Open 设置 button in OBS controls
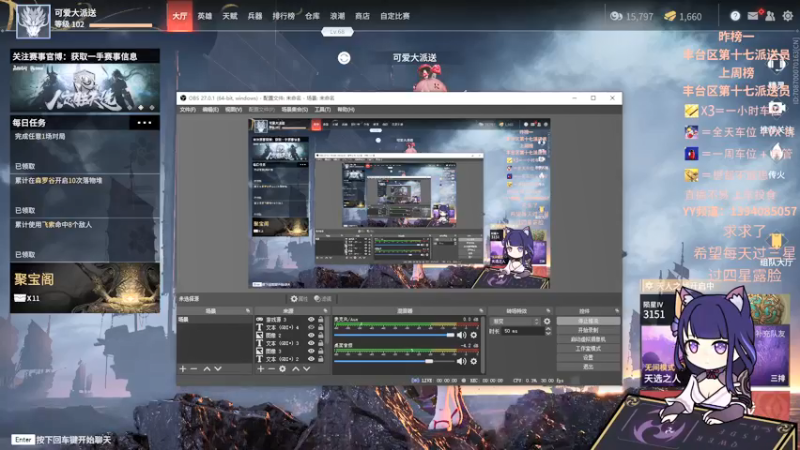This screenshot has height=450, width=800. tap(588, 358)
